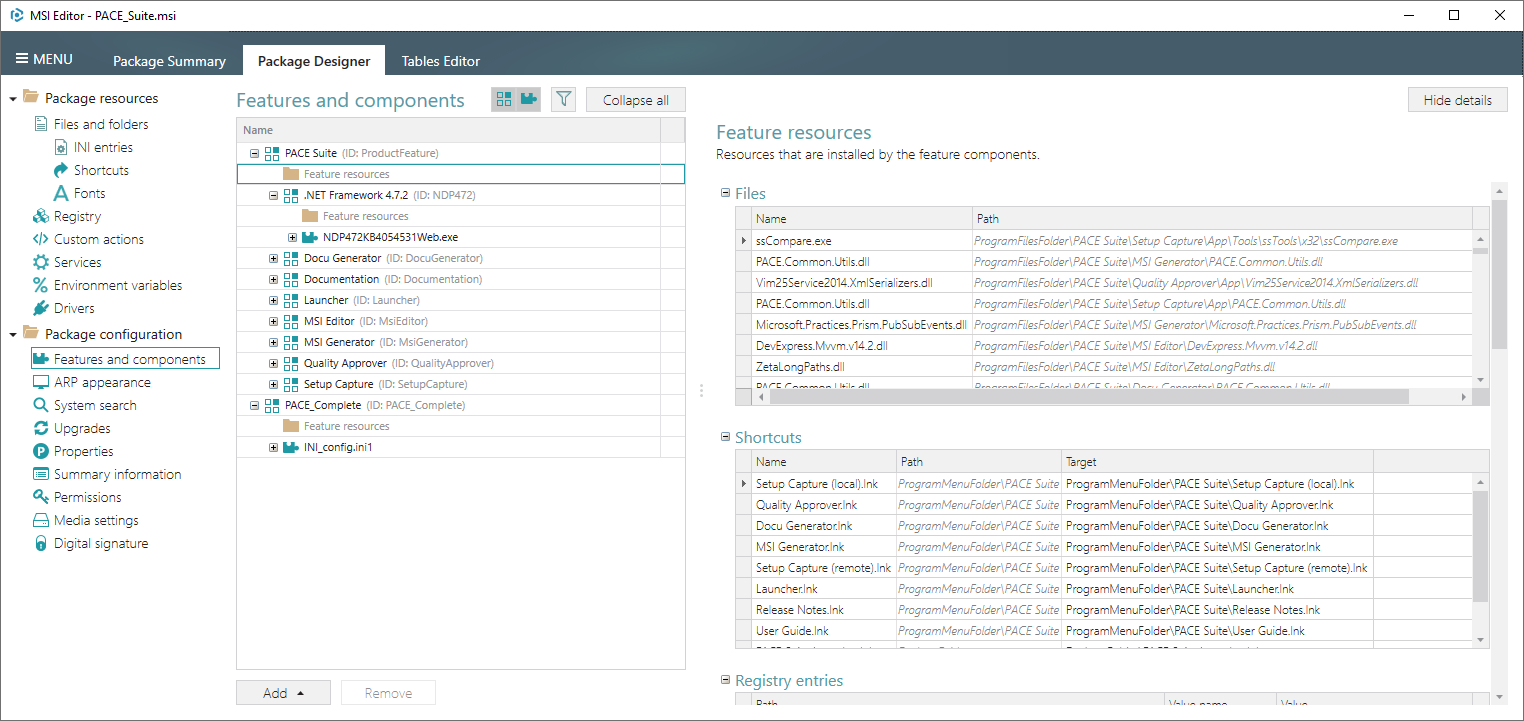Click the MSI Editor feature icon
The width and height of the screenshot is (1524, 721).
click(291, 321)
